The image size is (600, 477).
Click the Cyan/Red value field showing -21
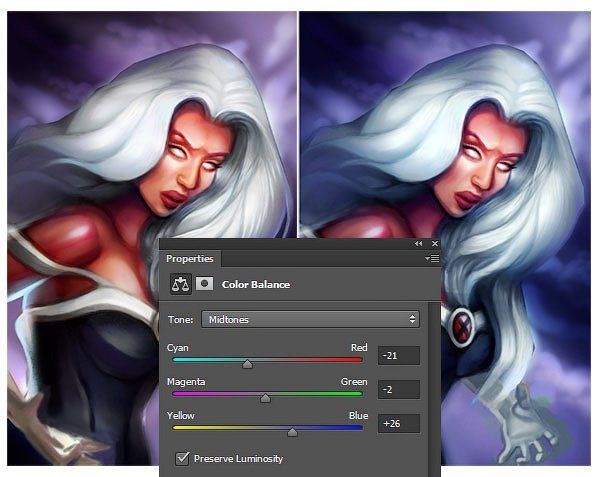(x=399, y=355)
